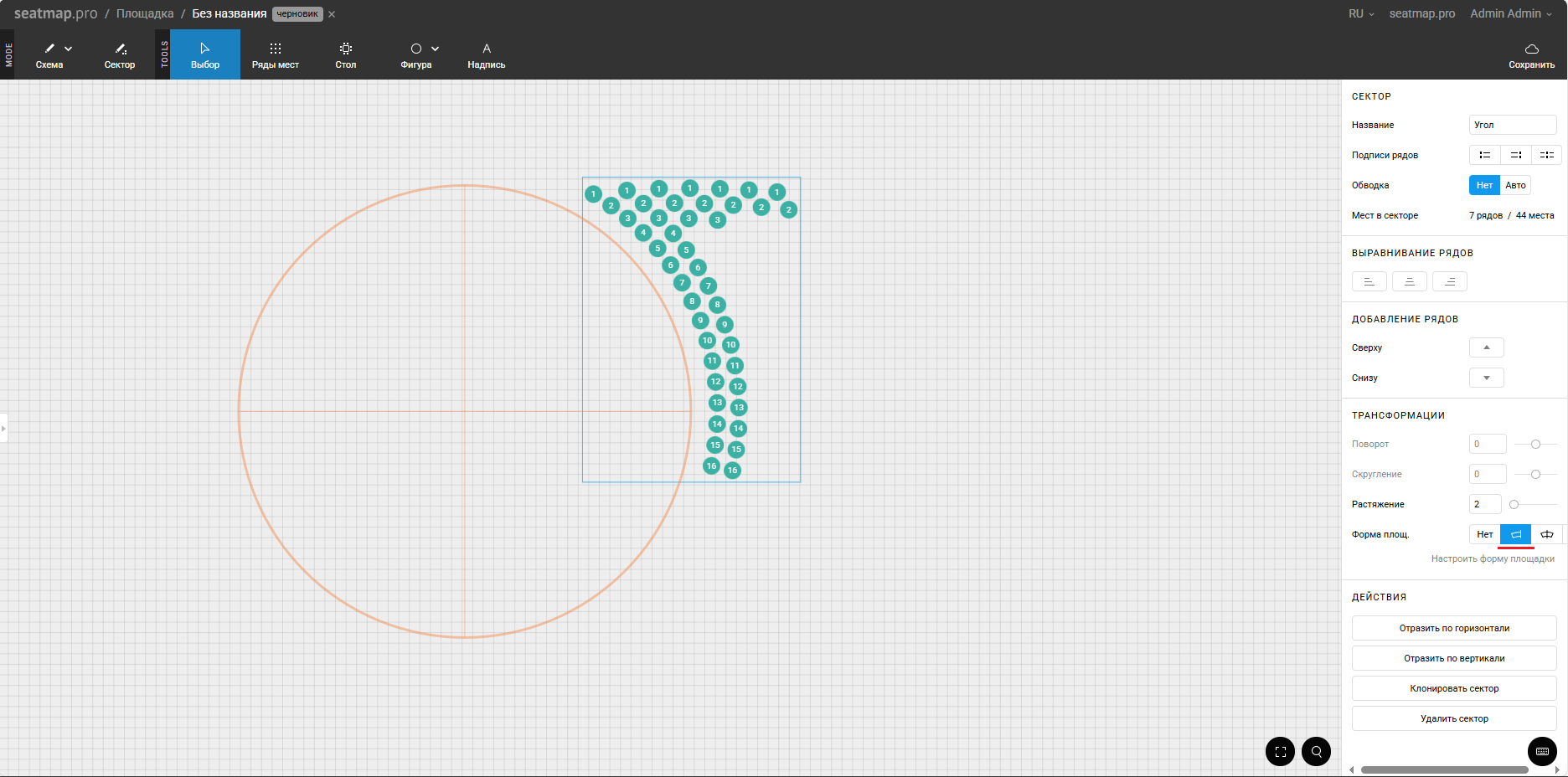The image size is (1568, 777).
Task: Click the Без названия scheme title
Action: 230,13
